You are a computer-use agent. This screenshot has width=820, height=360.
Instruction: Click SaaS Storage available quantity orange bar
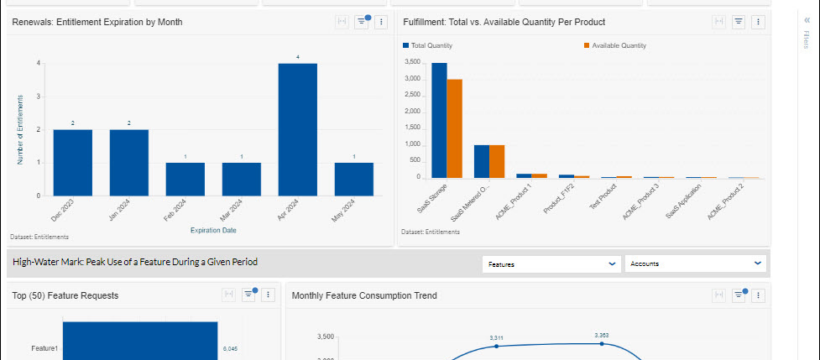[x=454, y=129]
